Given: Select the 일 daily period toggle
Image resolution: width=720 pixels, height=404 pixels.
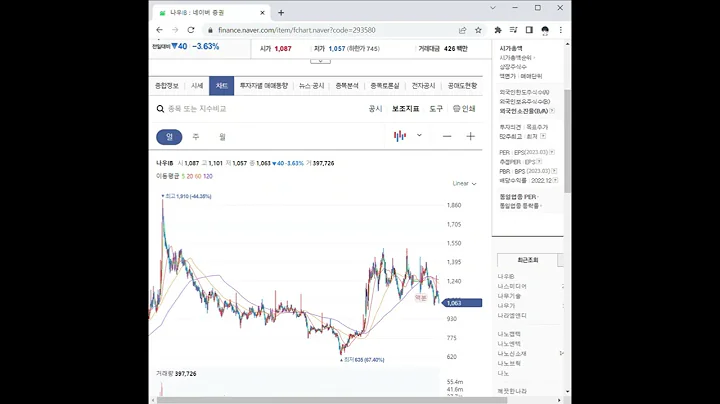Looking at the screenshot, I should coord(169,137).
